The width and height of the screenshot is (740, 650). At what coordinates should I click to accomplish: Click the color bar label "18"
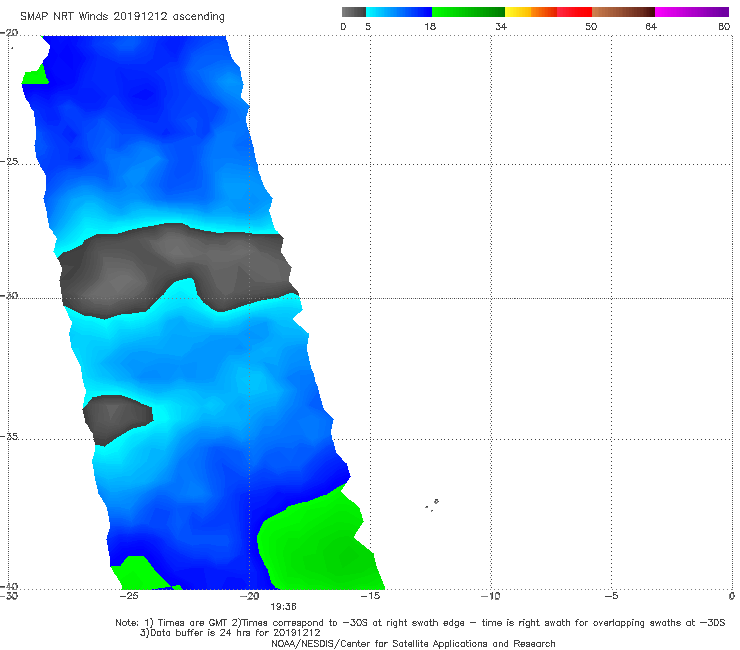[430, 26]
